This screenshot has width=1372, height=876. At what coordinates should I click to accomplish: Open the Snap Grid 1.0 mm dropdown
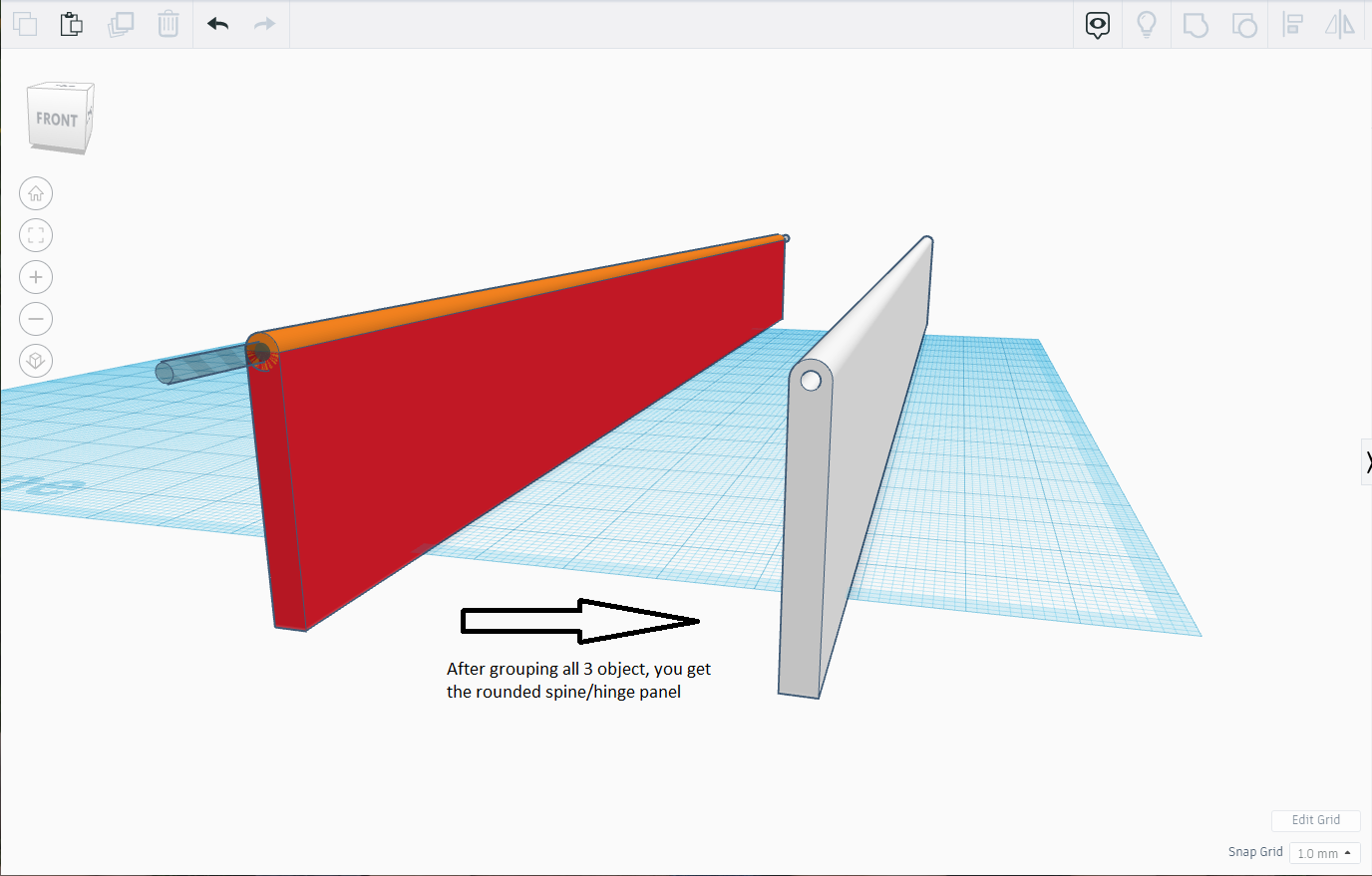click(1324, 853)
